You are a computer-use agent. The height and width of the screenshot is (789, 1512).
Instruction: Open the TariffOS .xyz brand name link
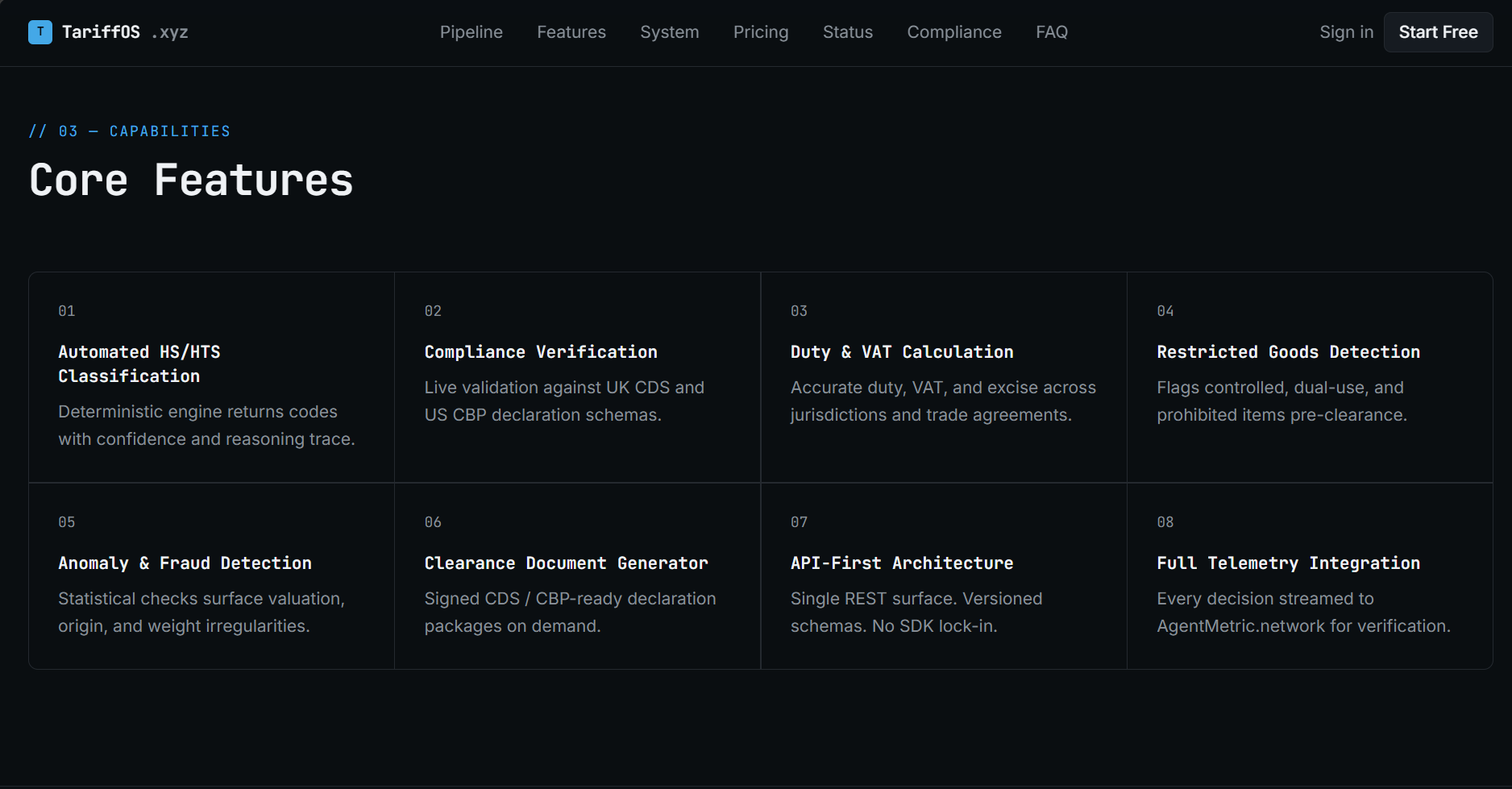[x=125, y=32]
